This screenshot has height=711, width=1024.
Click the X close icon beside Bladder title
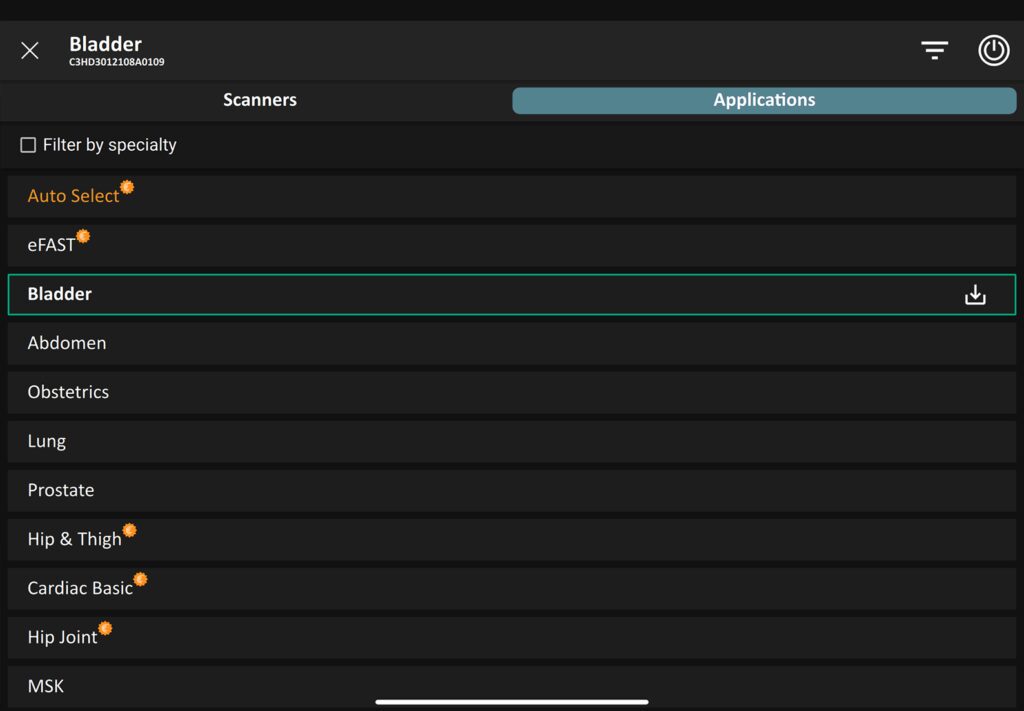pos(30,51)
